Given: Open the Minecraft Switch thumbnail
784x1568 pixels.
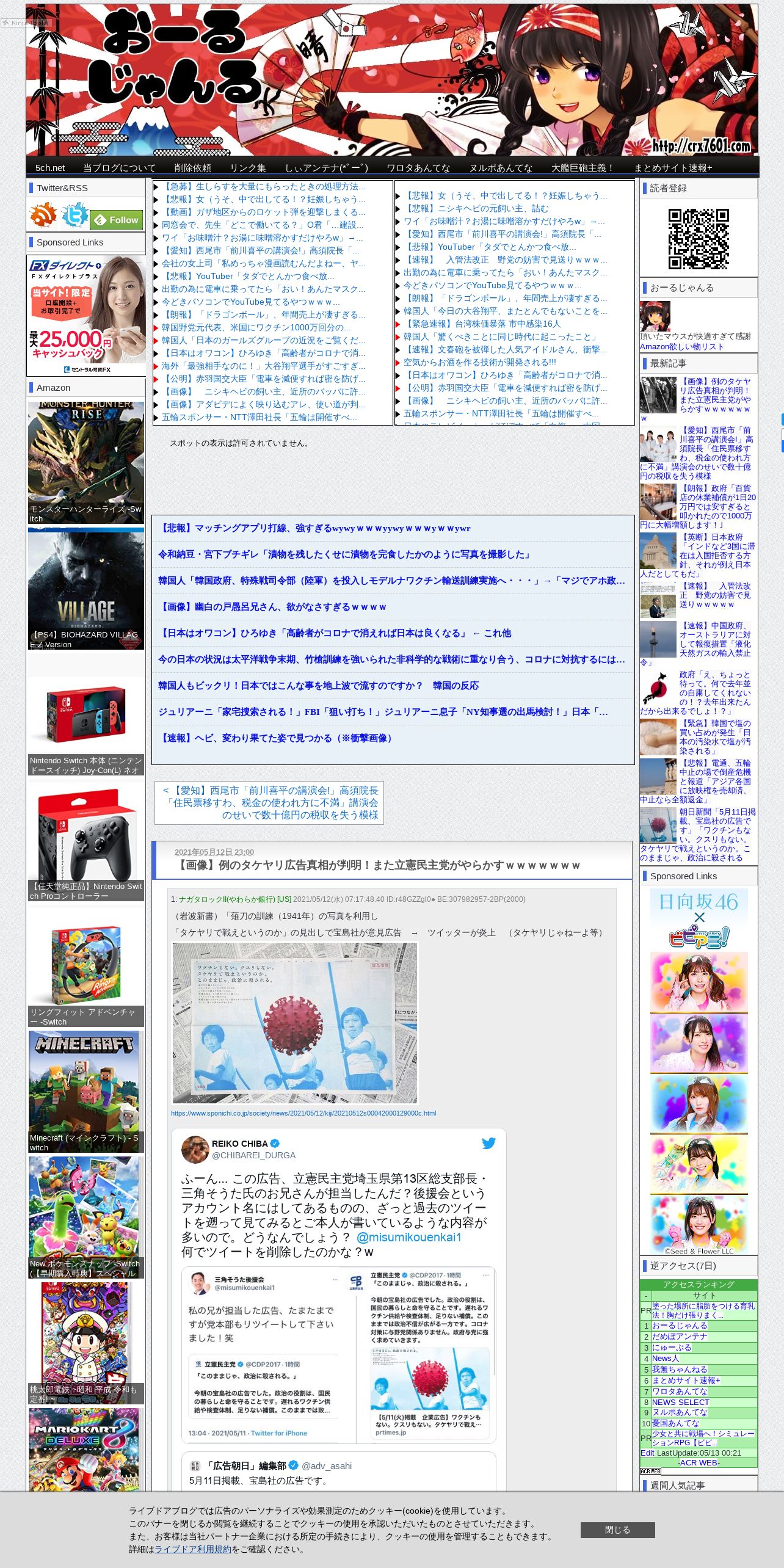Looking at the screenshot, I should (x=86, y=1092).
